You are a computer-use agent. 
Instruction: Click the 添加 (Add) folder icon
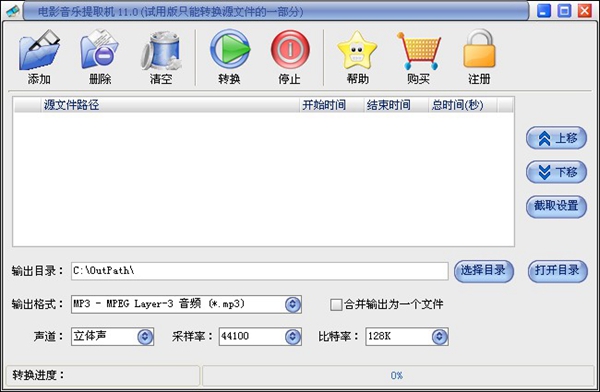coord(39,50)
